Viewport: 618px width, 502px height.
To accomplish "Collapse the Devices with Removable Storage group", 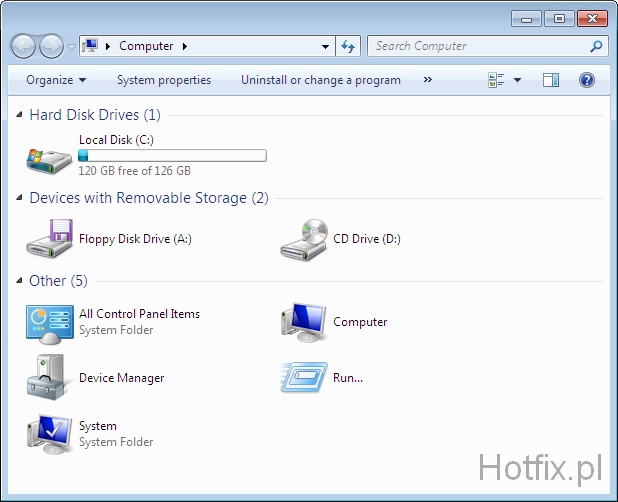I will [20, 198].
